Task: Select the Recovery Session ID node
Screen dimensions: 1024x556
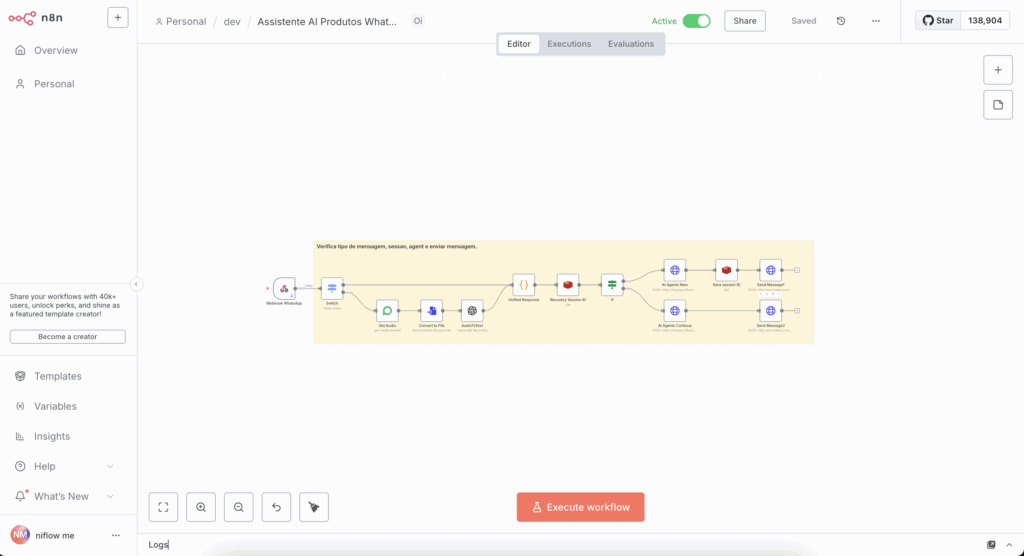Action: [567, 284]
